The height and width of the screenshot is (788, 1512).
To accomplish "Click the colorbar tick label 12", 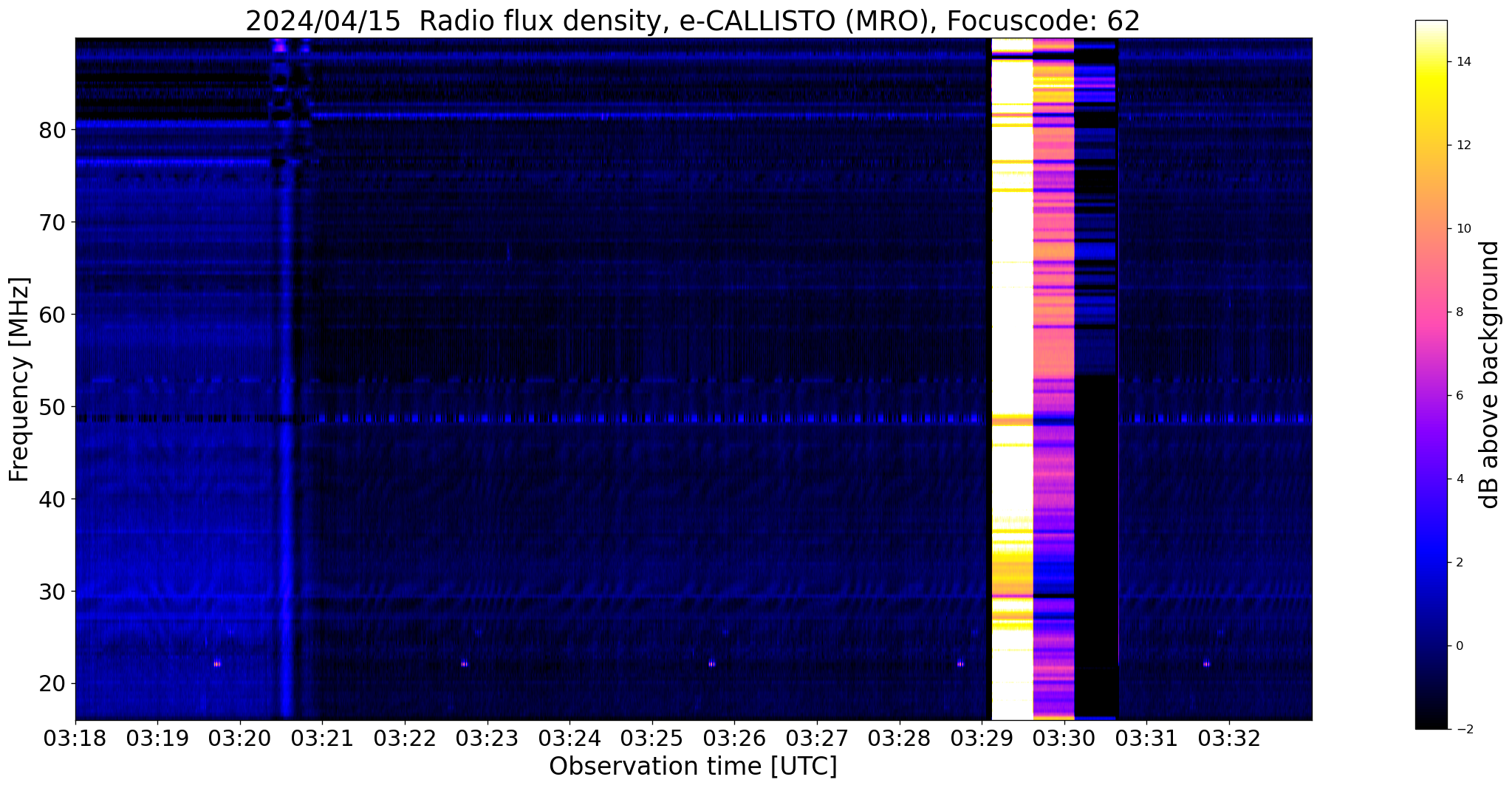I will 1463,145.
